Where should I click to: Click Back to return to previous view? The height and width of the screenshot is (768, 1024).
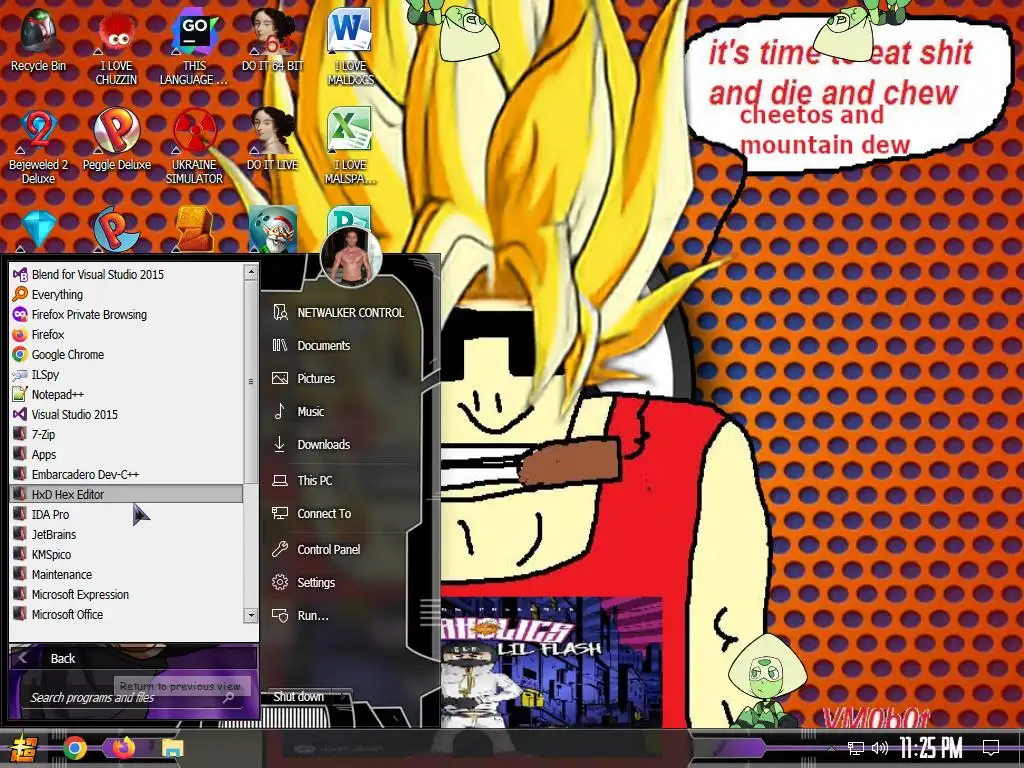click(x=133, y=658)
